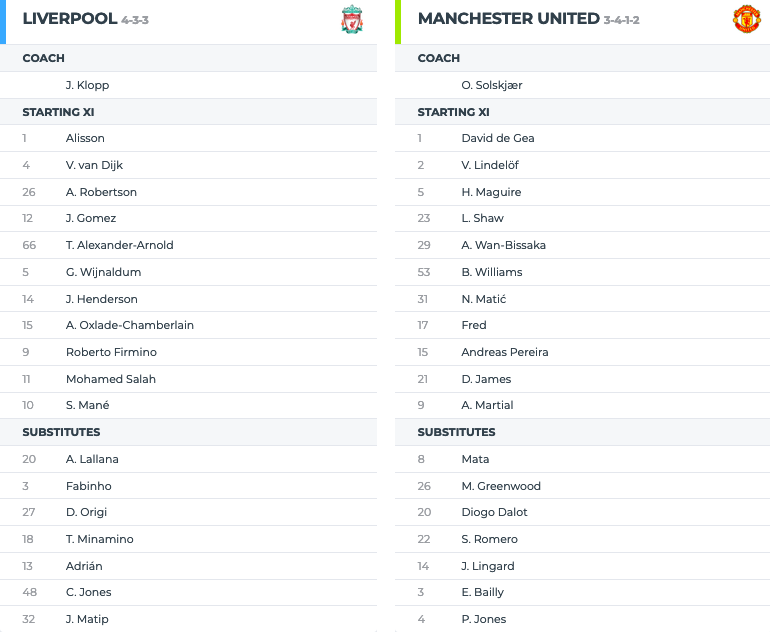The height and width of the screenshot is (632, 770).
Task: Click Mohamed Salah's name
Action: tap(111, 379)
